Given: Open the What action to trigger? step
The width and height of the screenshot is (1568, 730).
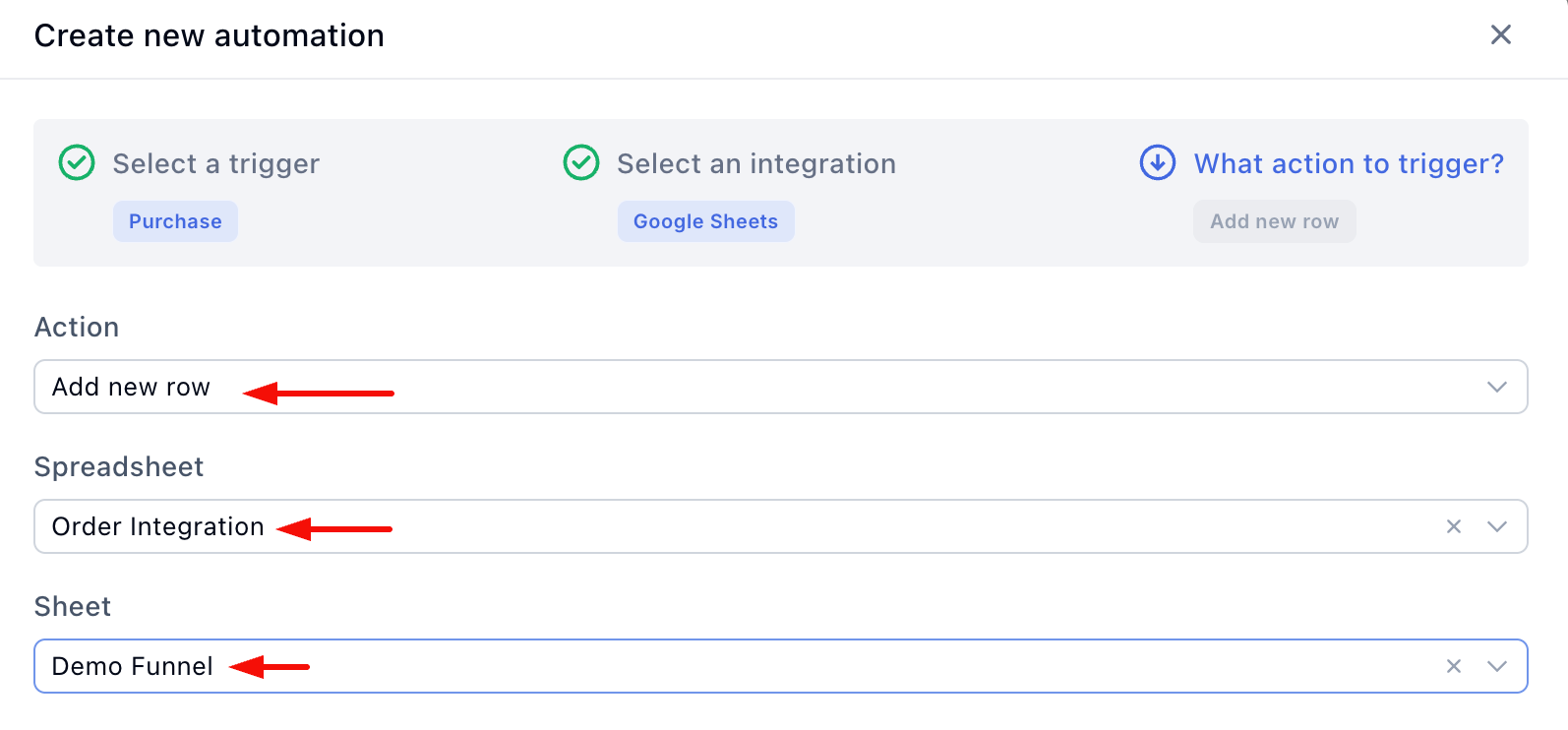Looking at the screenshot, I should point(1349,164).
